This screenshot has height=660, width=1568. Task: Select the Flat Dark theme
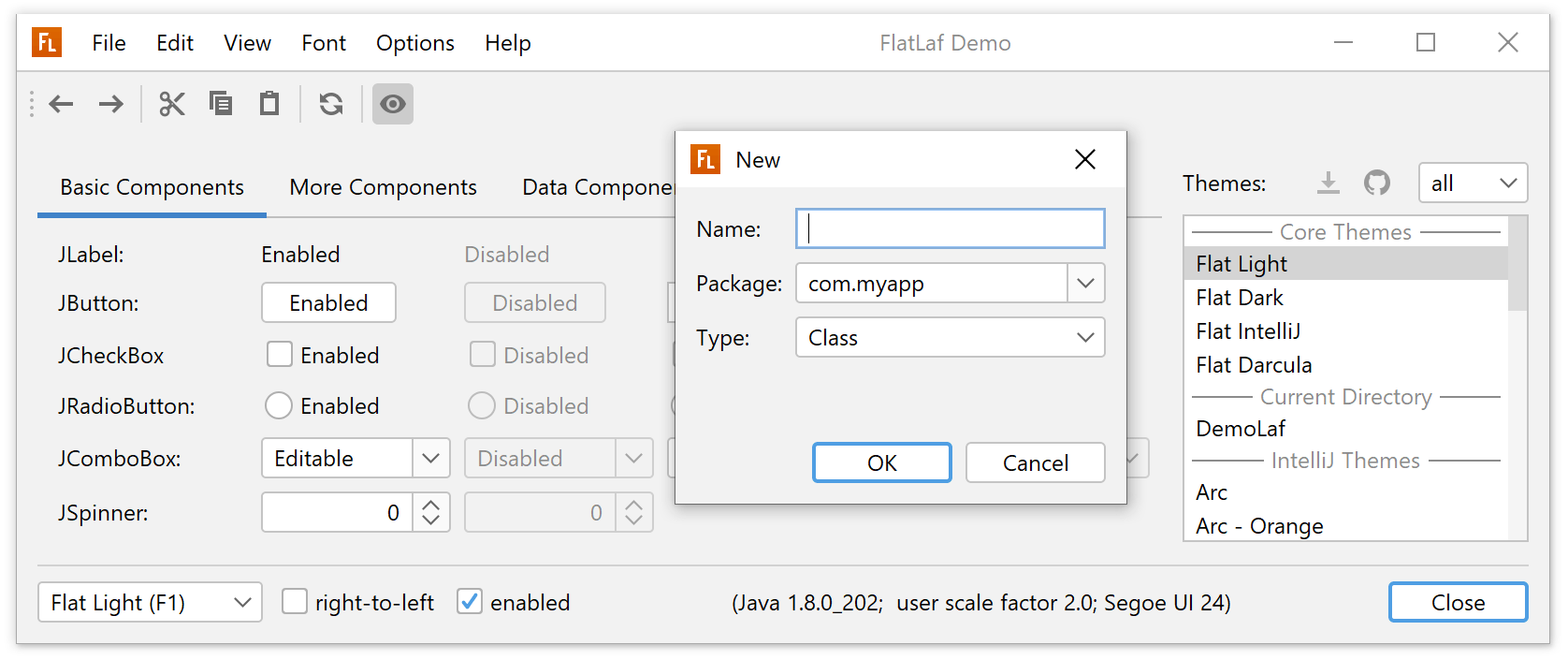pos(1345,297)
